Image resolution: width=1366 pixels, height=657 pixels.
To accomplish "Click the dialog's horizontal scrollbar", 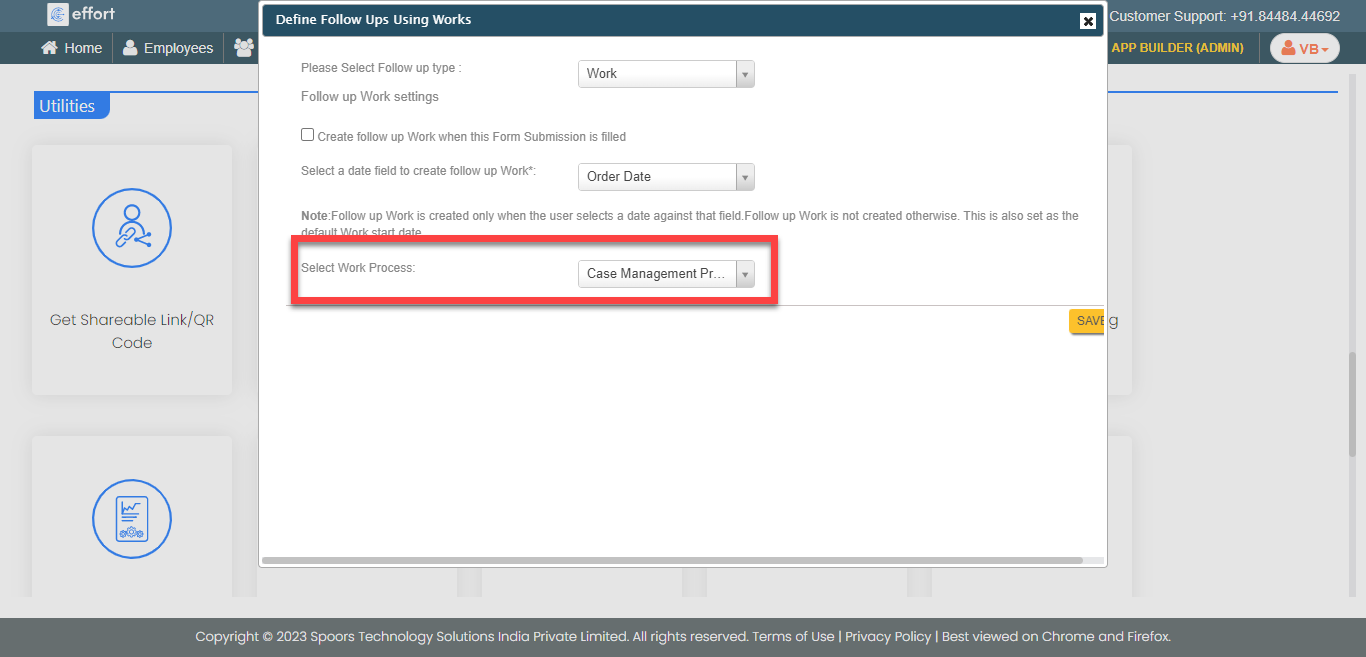I will click(672, 561).
